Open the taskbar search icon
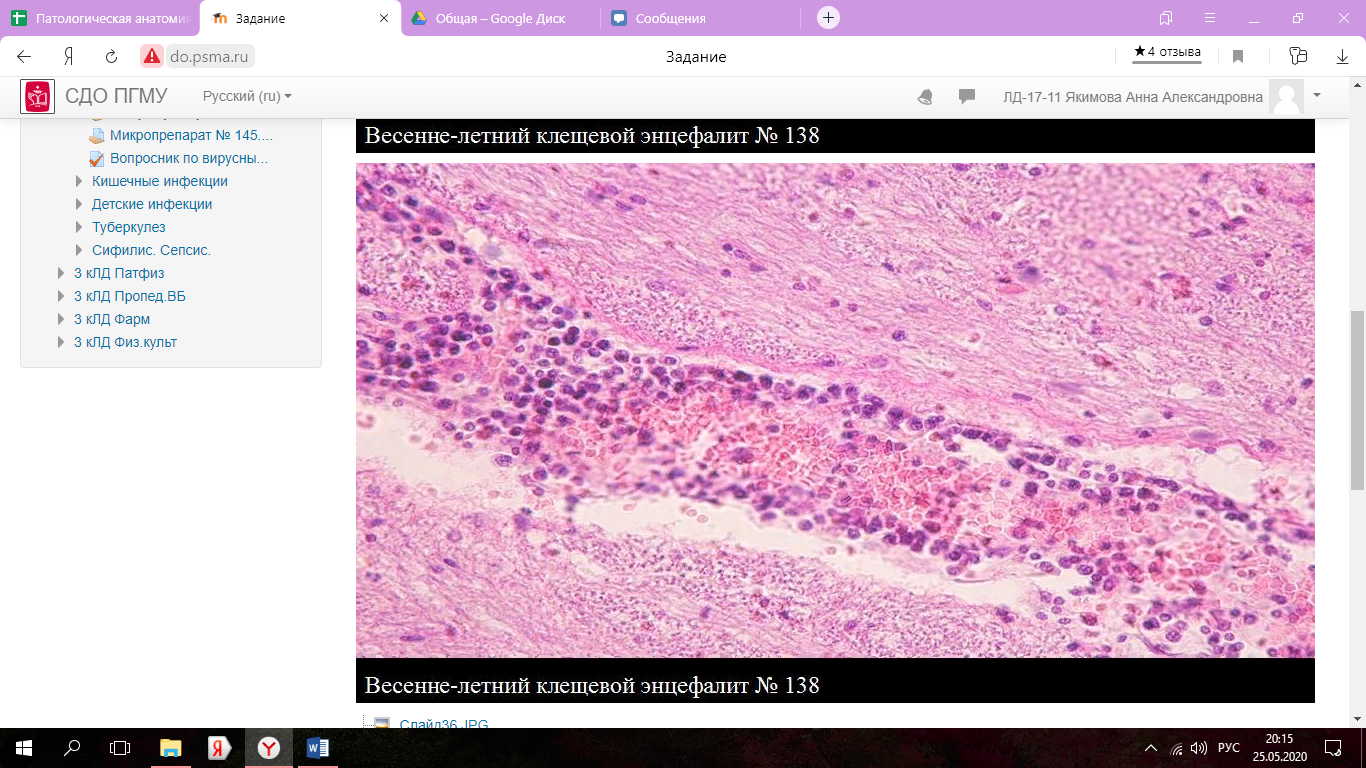 point(72,747)
